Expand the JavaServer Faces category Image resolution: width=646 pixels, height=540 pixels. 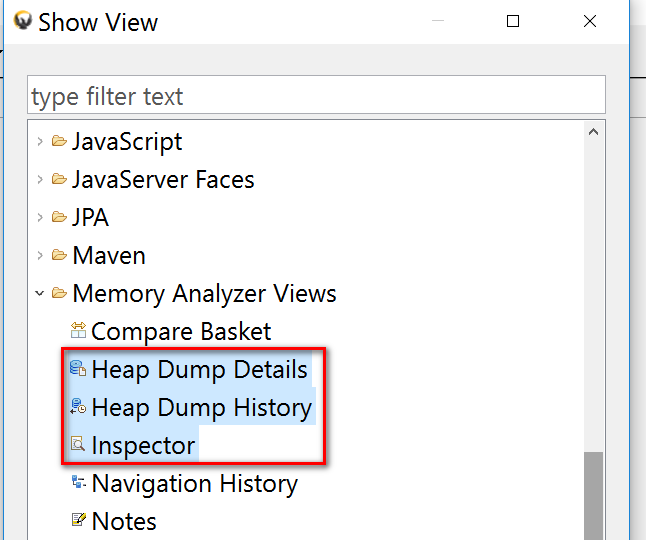40,179
